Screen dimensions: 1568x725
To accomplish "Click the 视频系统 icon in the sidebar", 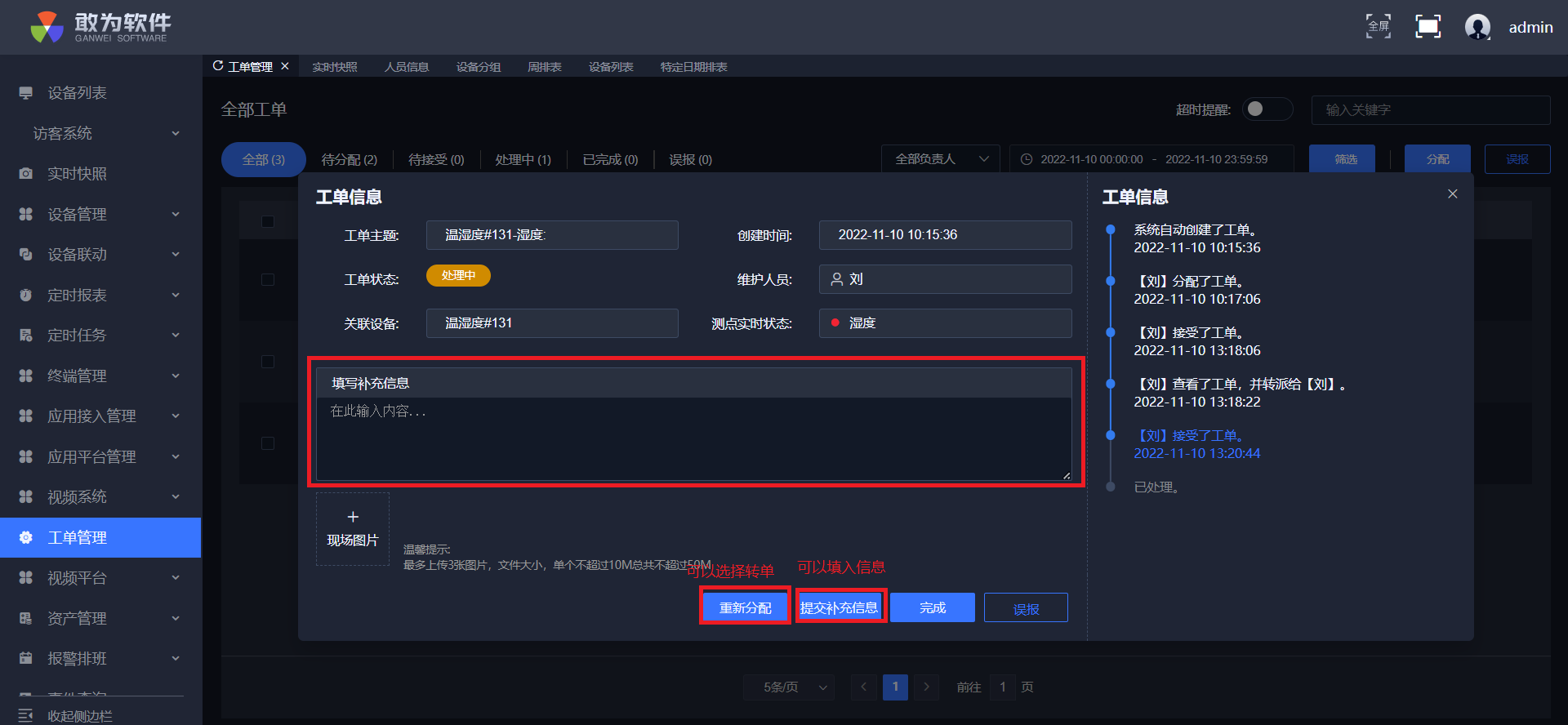I will click(26, 497).
